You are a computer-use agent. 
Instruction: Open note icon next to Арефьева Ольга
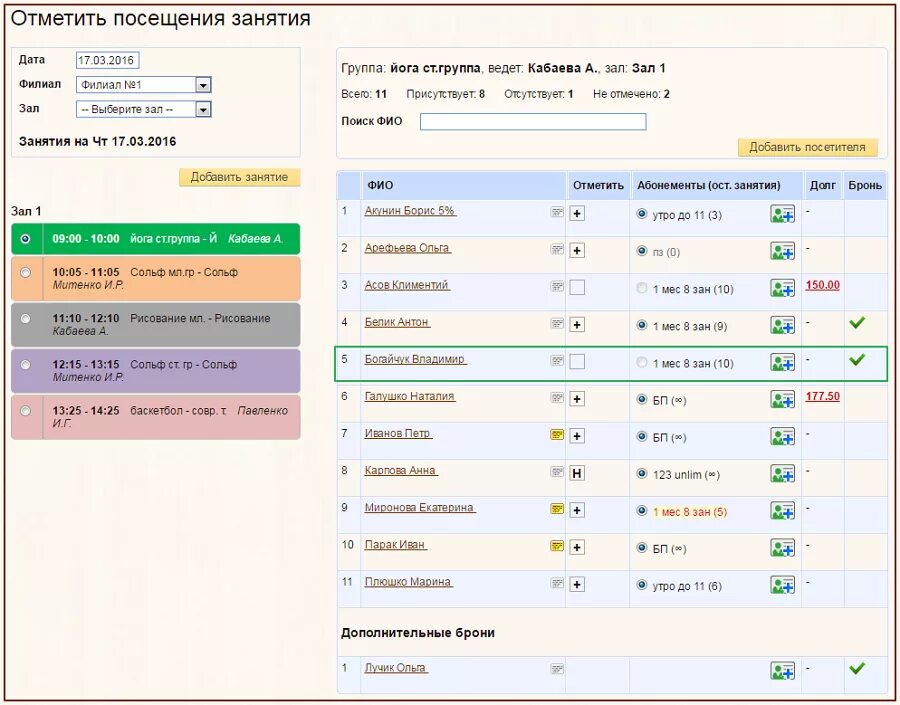click(557, 249)
